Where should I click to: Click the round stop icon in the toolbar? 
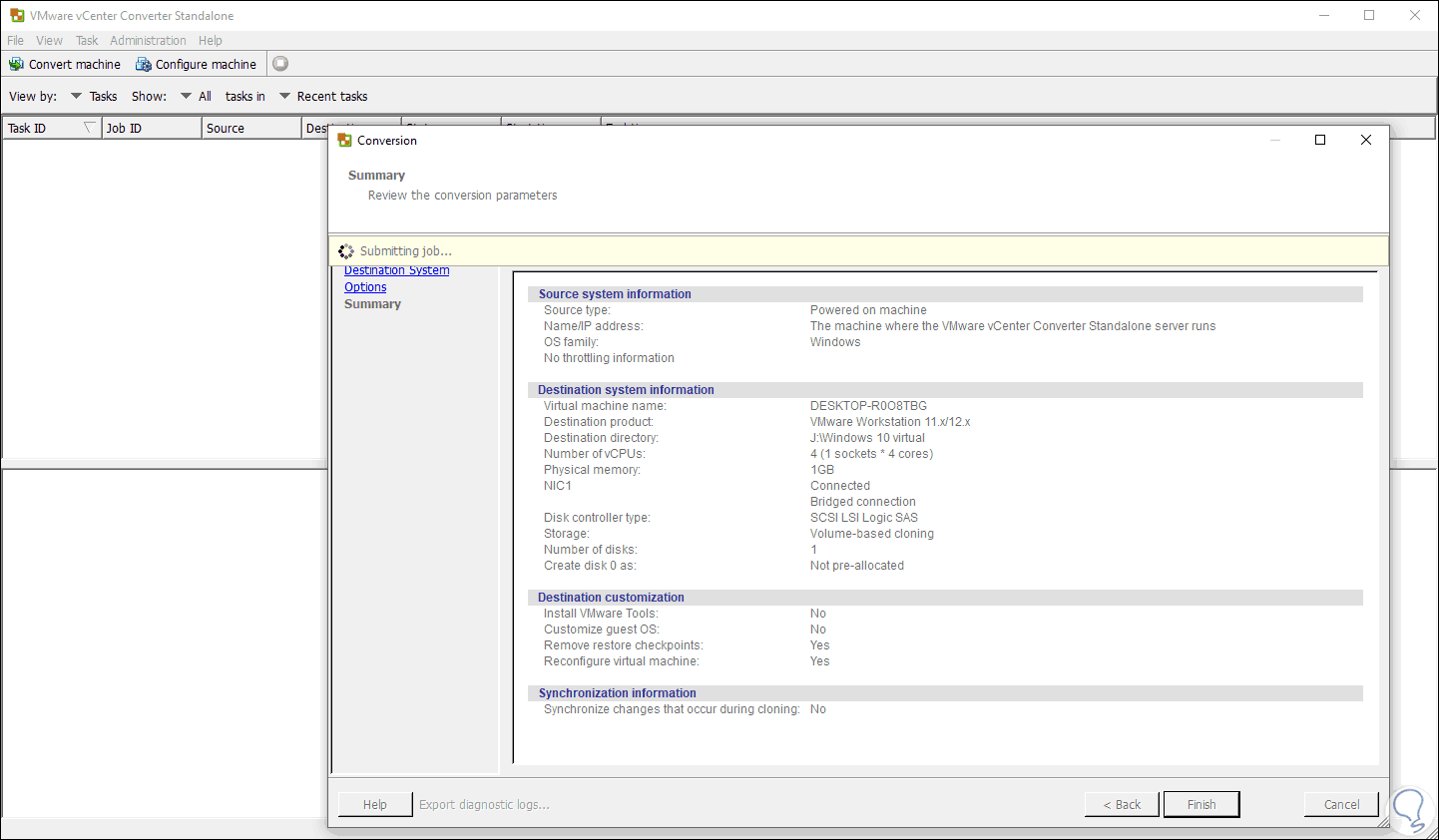point(280,64)
